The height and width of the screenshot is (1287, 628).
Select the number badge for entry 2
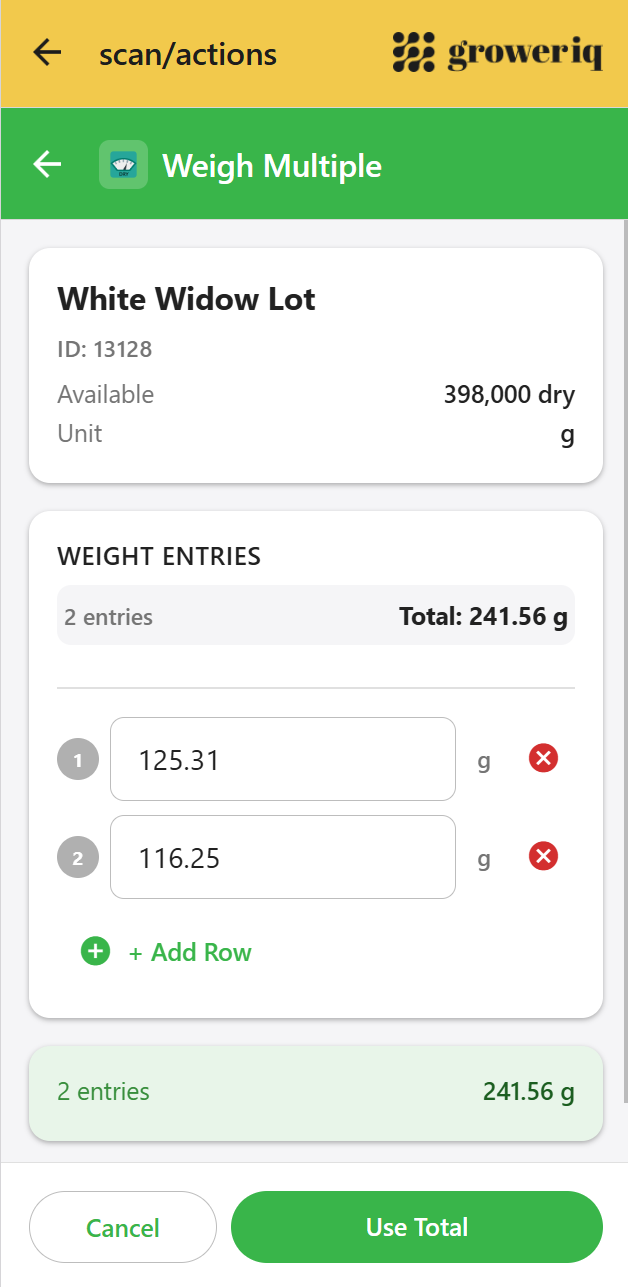pos(77,857)
